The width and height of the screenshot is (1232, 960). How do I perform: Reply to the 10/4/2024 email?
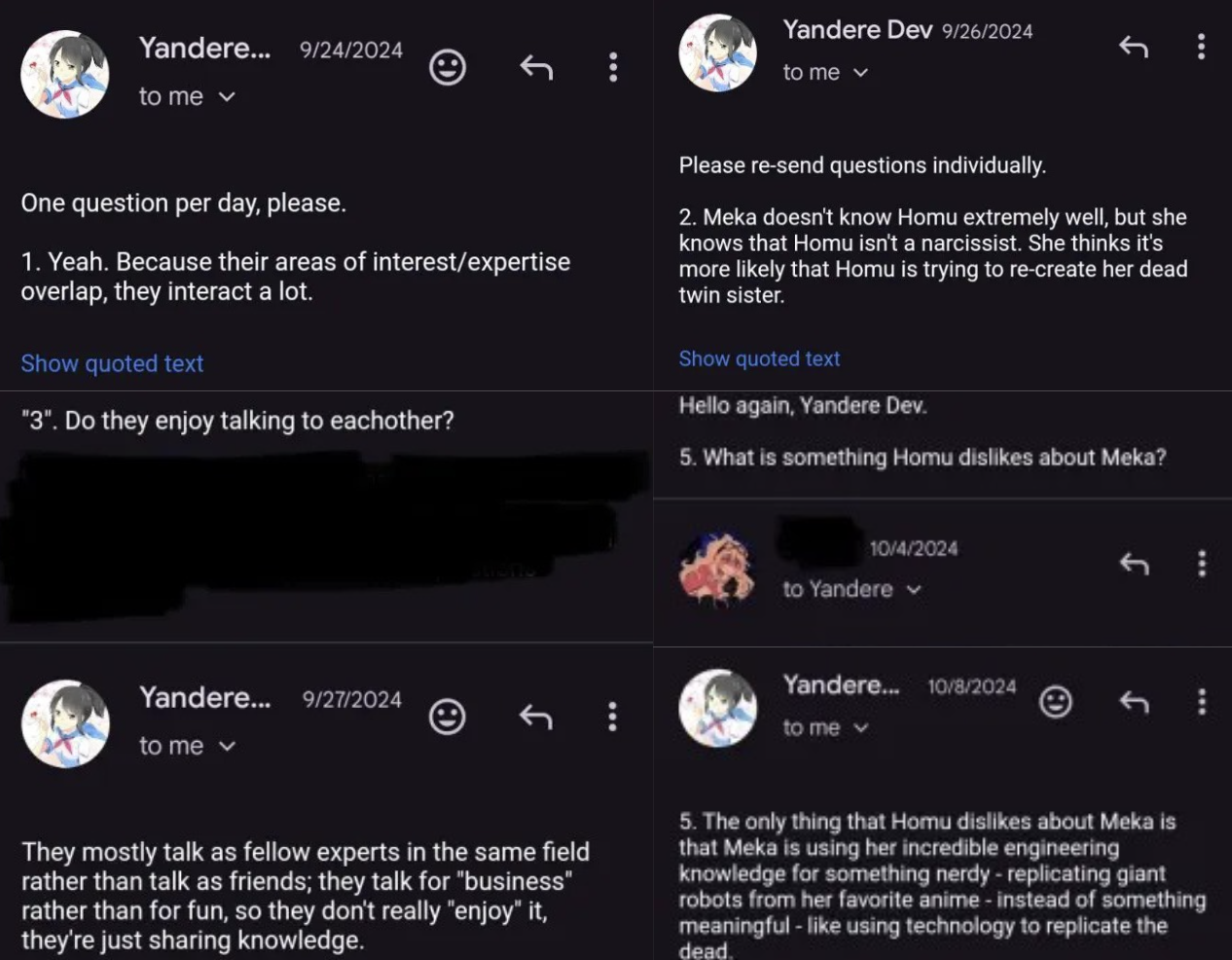pyautogui.click(x=1134, y=563)
